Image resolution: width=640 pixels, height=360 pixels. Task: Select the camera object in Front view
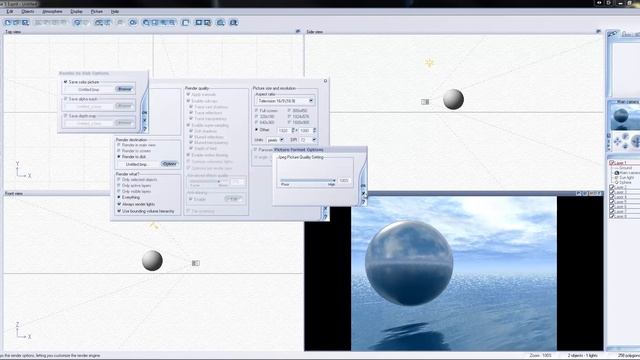coord(196,263)
